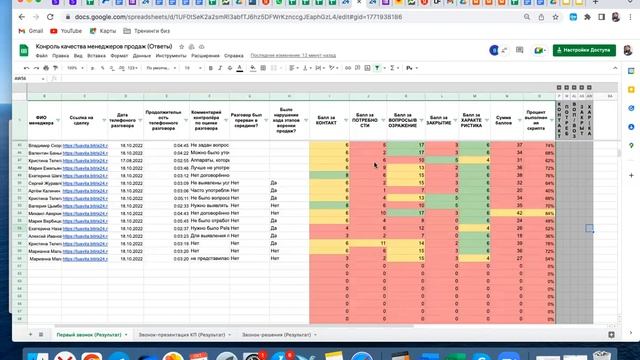
Task: Format selection as percent
Action: [x=102, y=68]
